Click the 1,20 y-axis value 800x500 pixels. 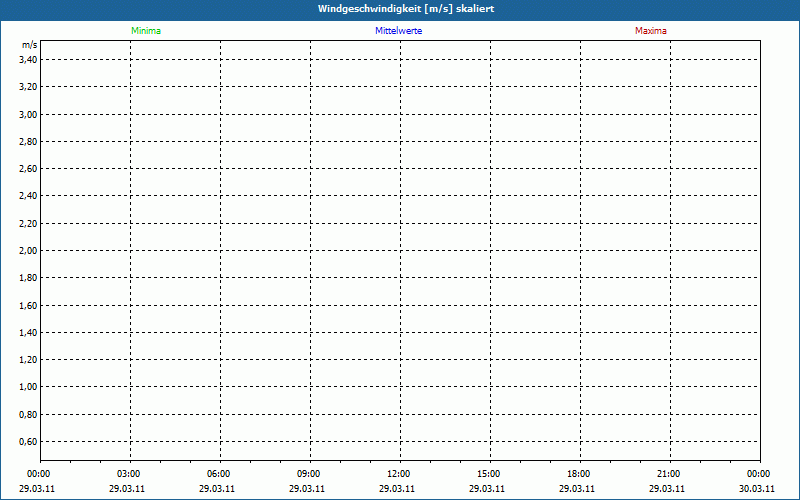pos(28,360)
